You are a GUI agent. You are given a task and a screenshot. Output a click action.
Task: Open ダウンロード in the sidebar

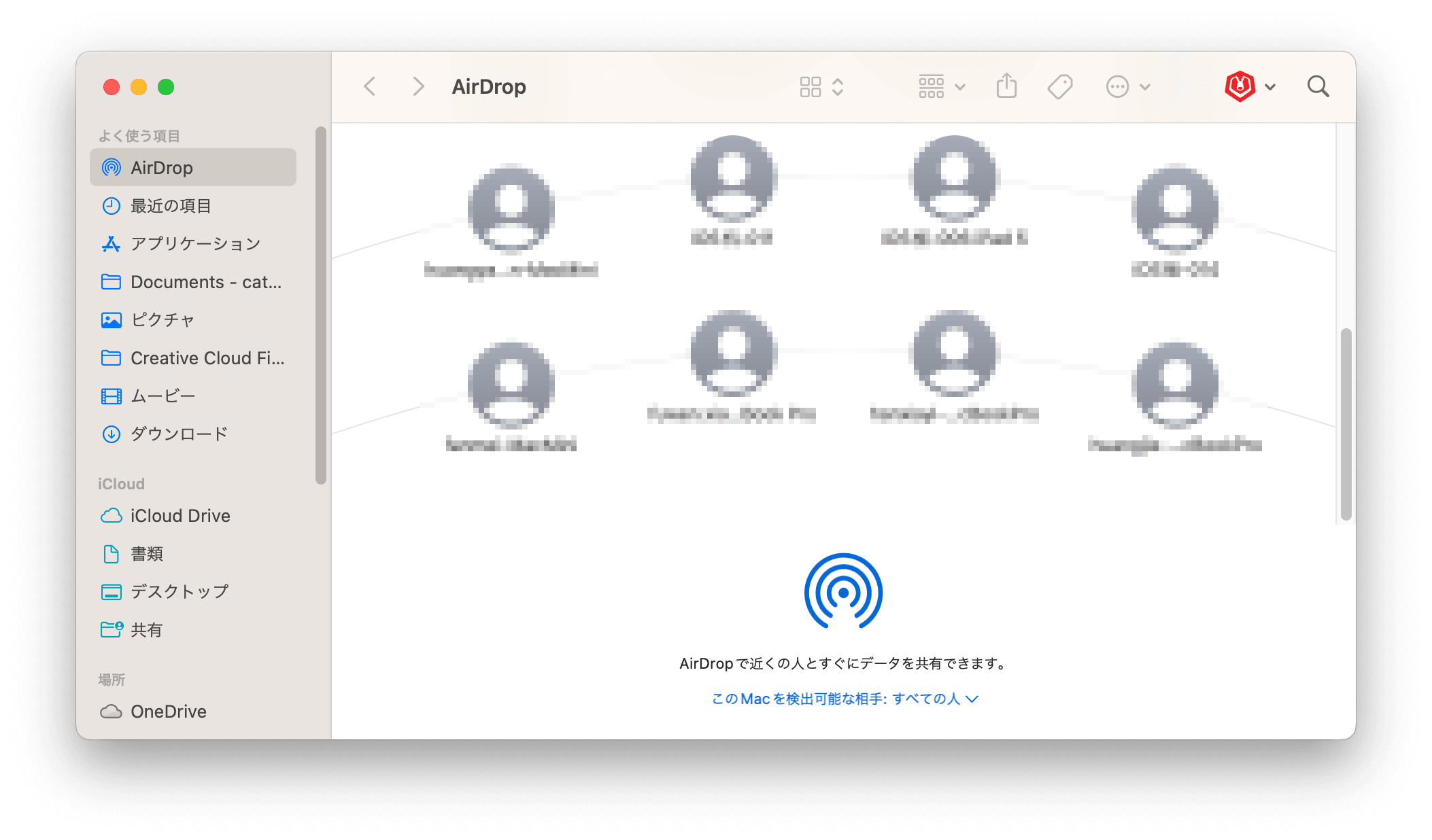[193, 434]
